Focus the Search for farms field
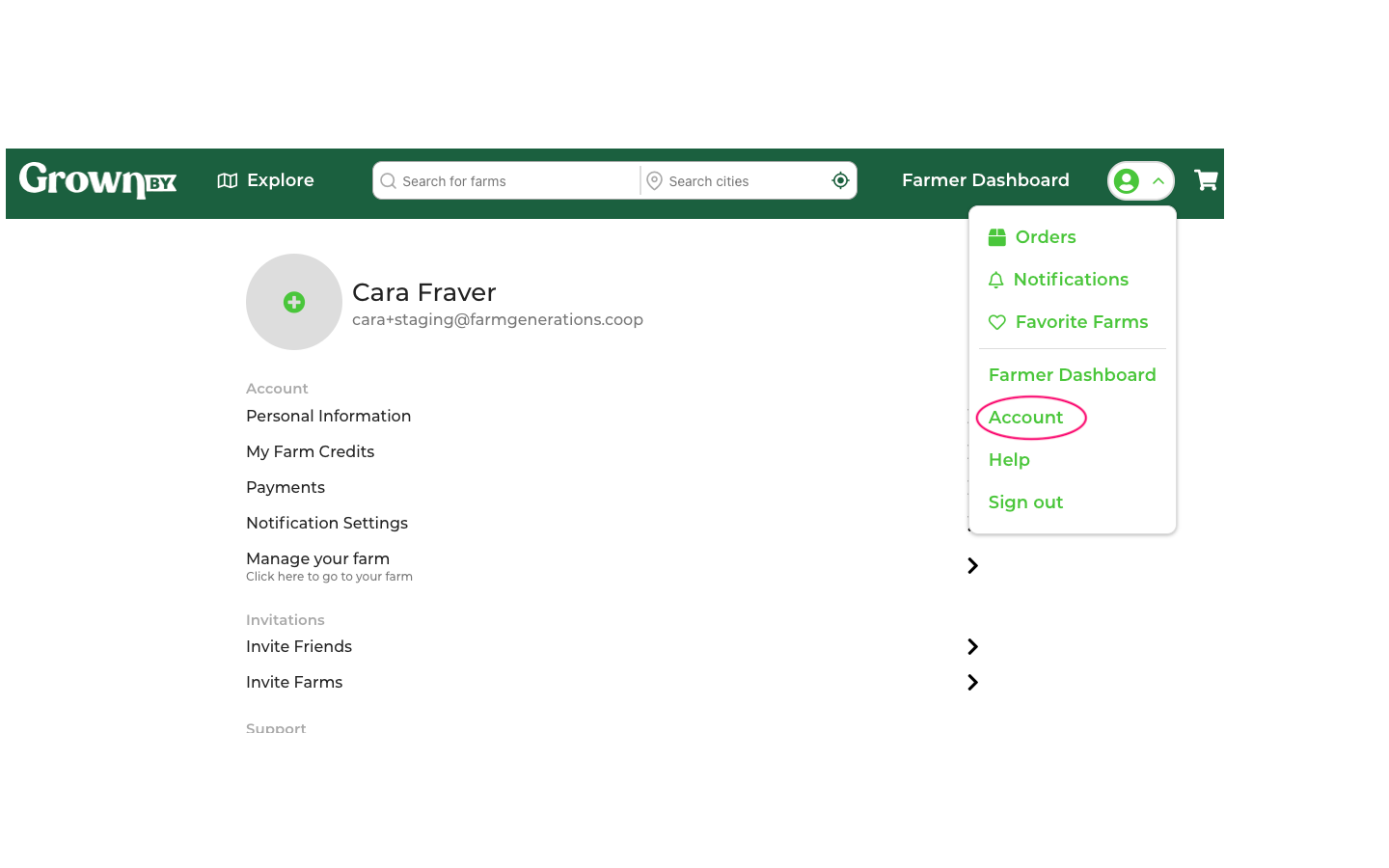The height and width of the screenshot is (868, 1389). coord(506,180)
